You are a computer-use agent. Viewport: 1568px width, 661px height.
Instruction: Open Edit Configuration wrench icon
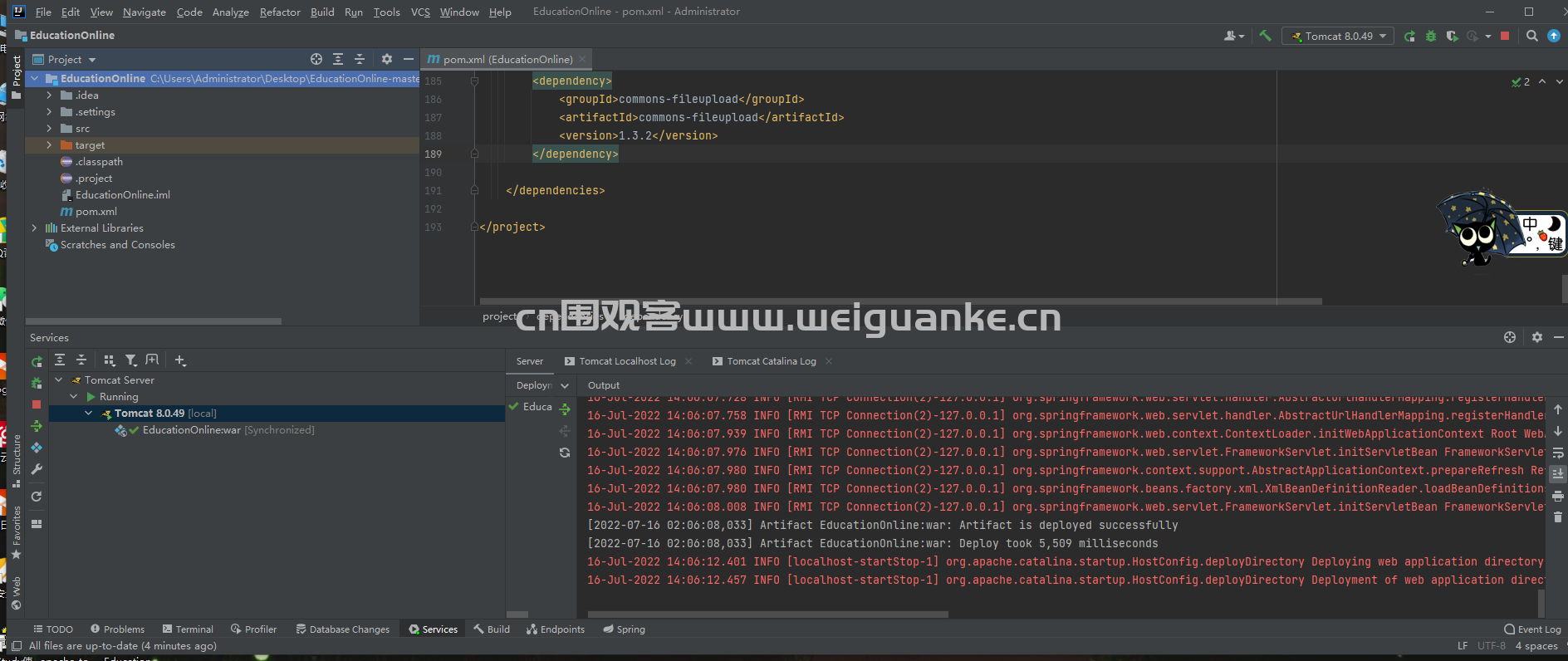point(37,469)
